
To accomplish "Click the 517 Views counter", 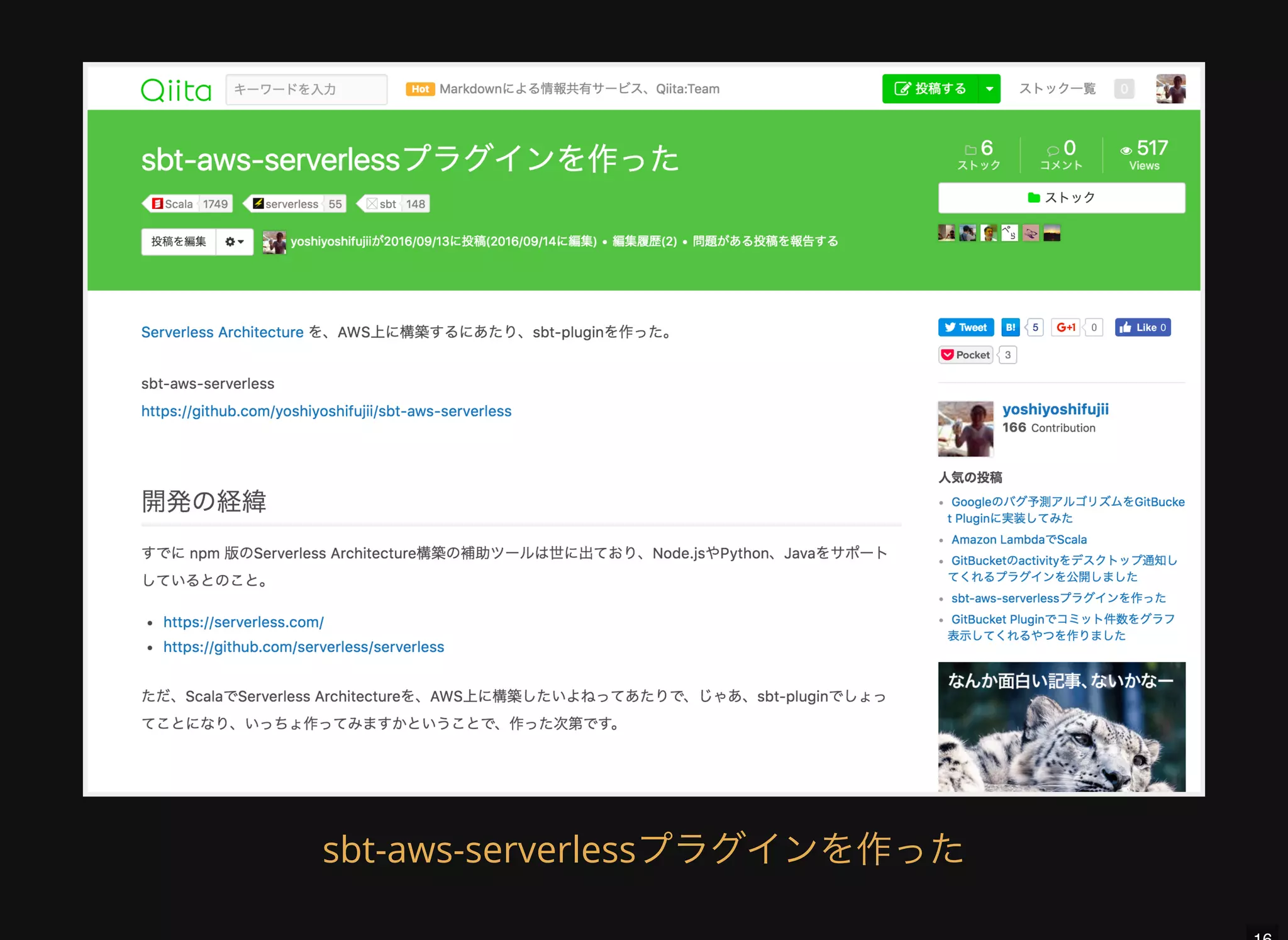I will (x=1144, y=155).
